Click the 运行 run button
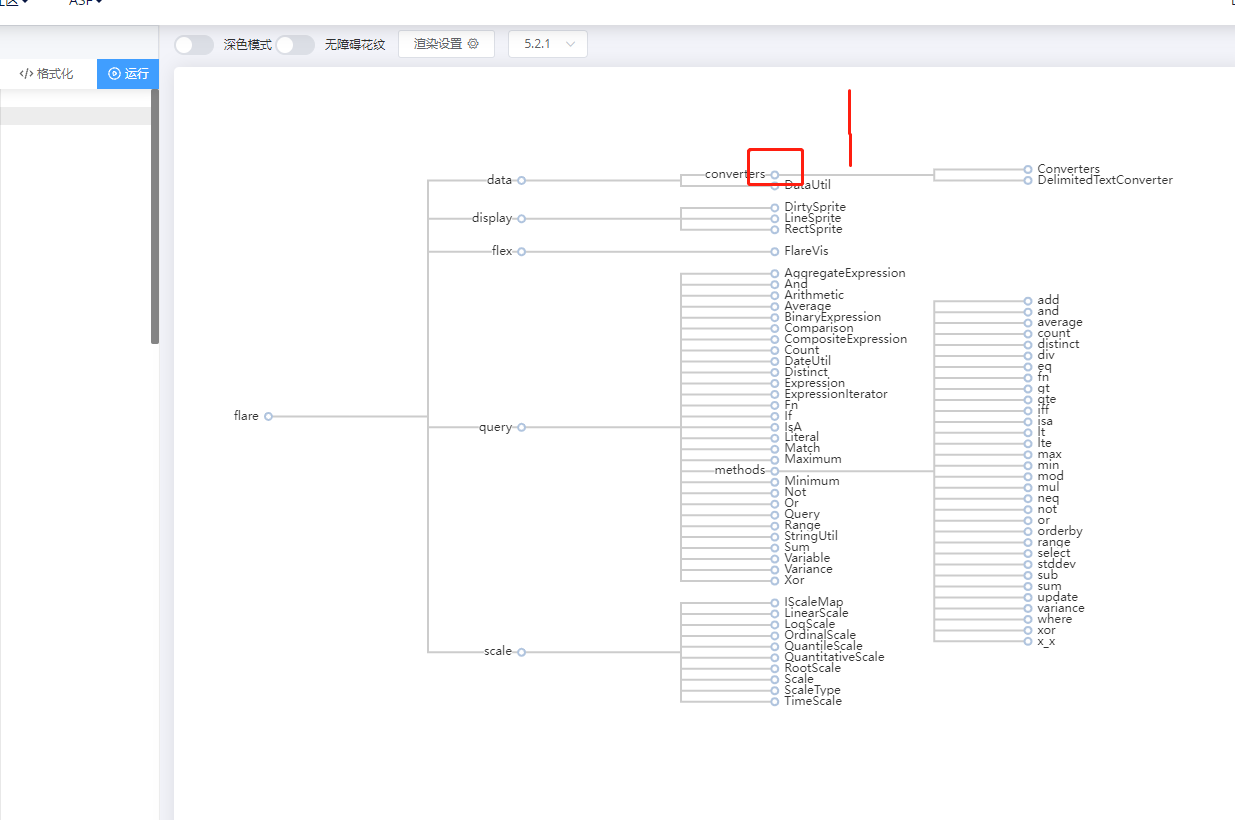Screen dimensions: 1235x820 tap(128, 73)
